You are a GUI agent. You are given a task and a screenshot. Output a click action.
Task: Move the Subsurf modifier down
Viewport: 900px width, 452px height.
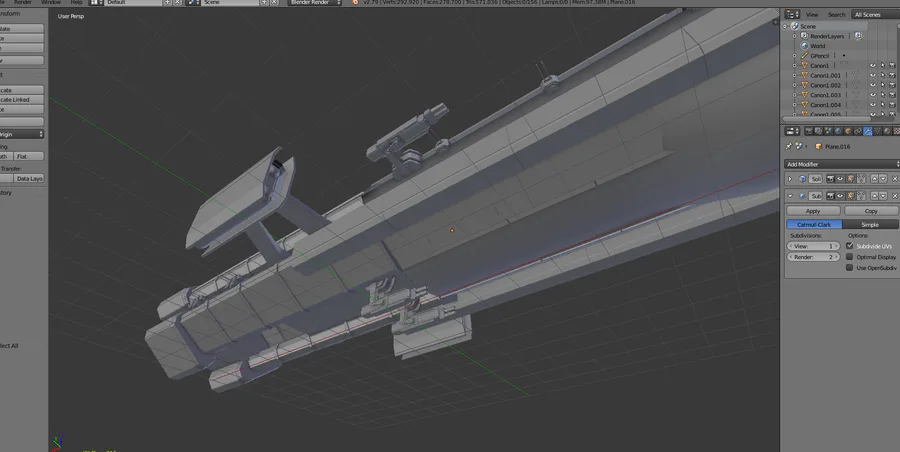(x=883, y=196)
